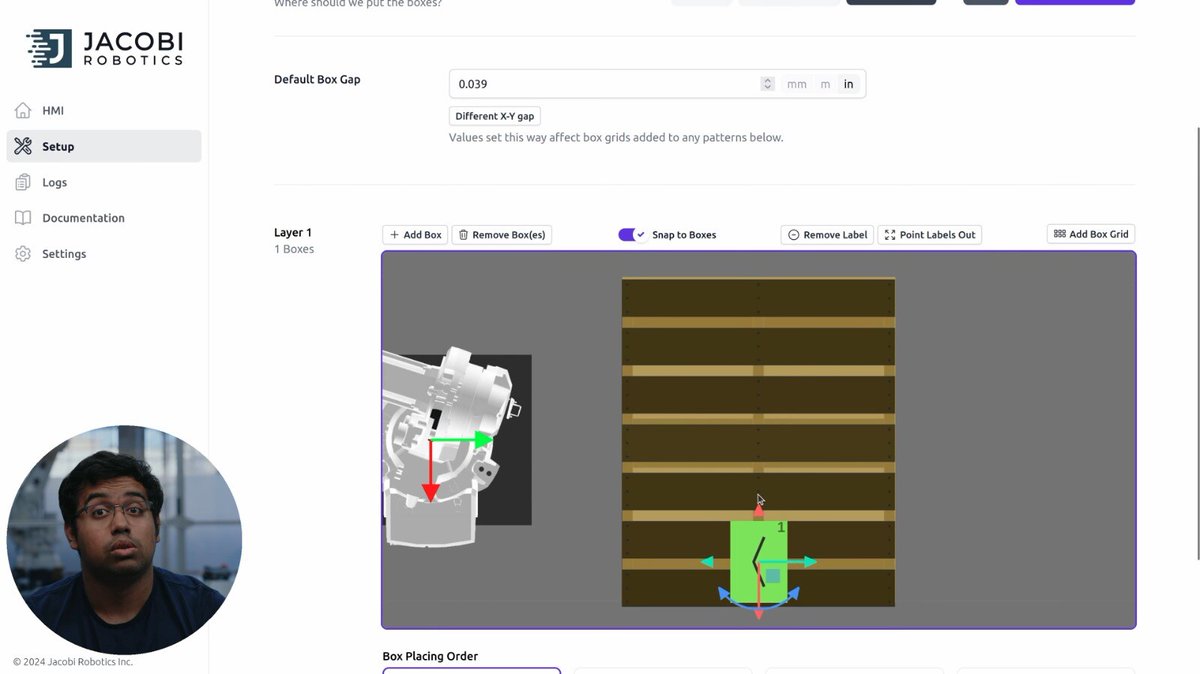Click the minus circle icon in Remove Label
The width and height of the screenshot is (1200, 674).
tap(794, 235)
